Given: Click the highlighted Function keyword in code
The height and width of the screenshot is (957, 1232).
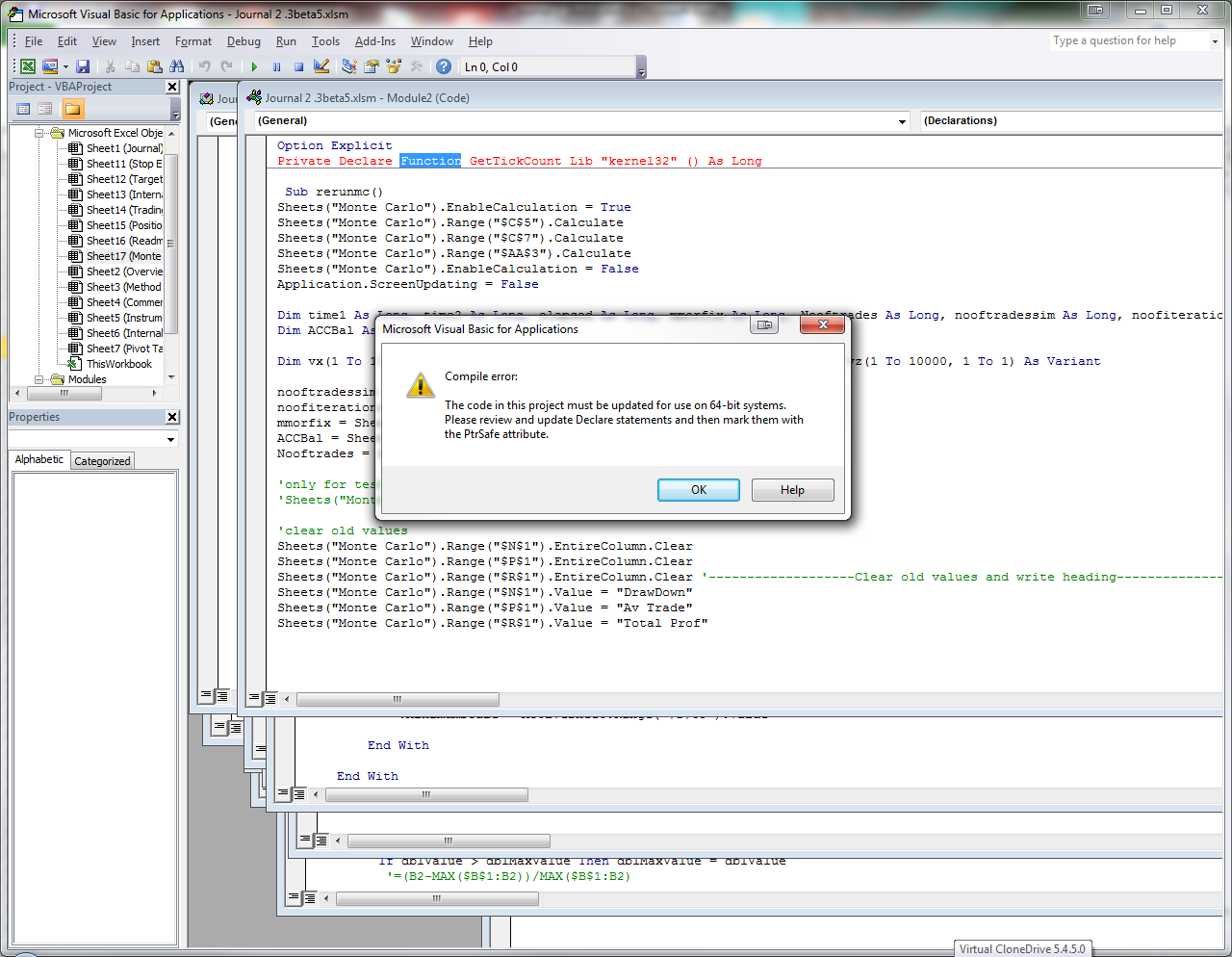Looking at the screenshot, I should coord(430,161).
